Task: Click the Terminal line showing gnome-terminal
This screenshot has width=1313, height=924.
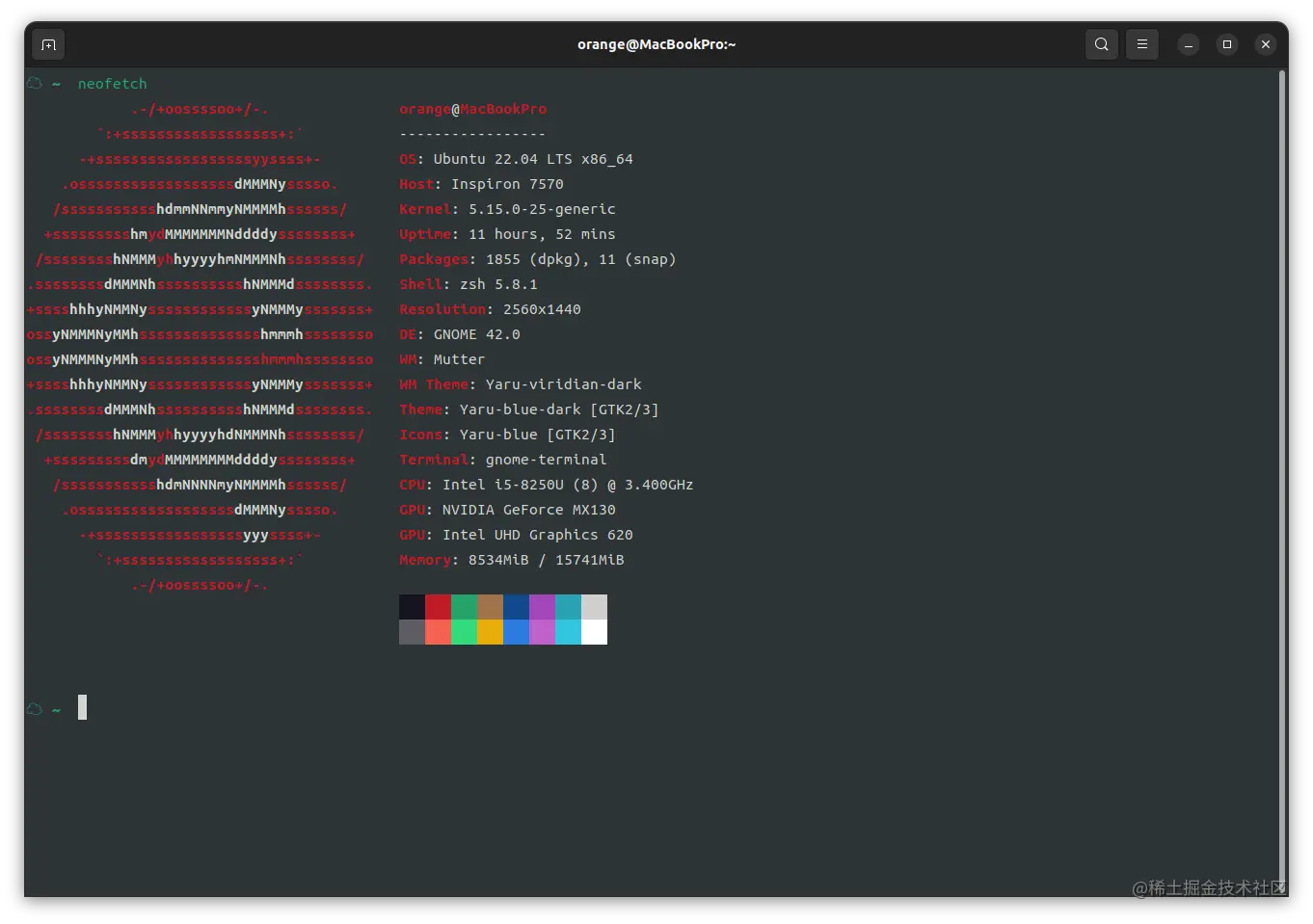Action: tap(503, 460)
